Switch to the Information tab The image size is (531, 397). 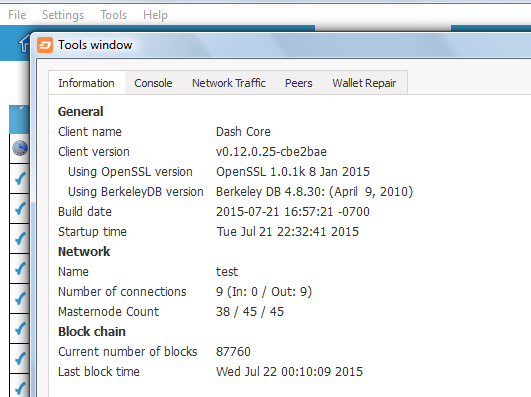pos(86,83)
